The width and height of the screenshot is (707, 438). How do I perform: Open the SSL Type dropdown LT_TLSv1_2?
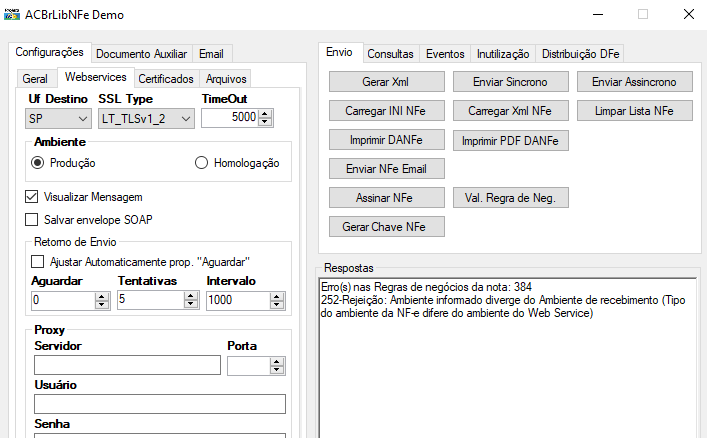click(x=146, y=119)
